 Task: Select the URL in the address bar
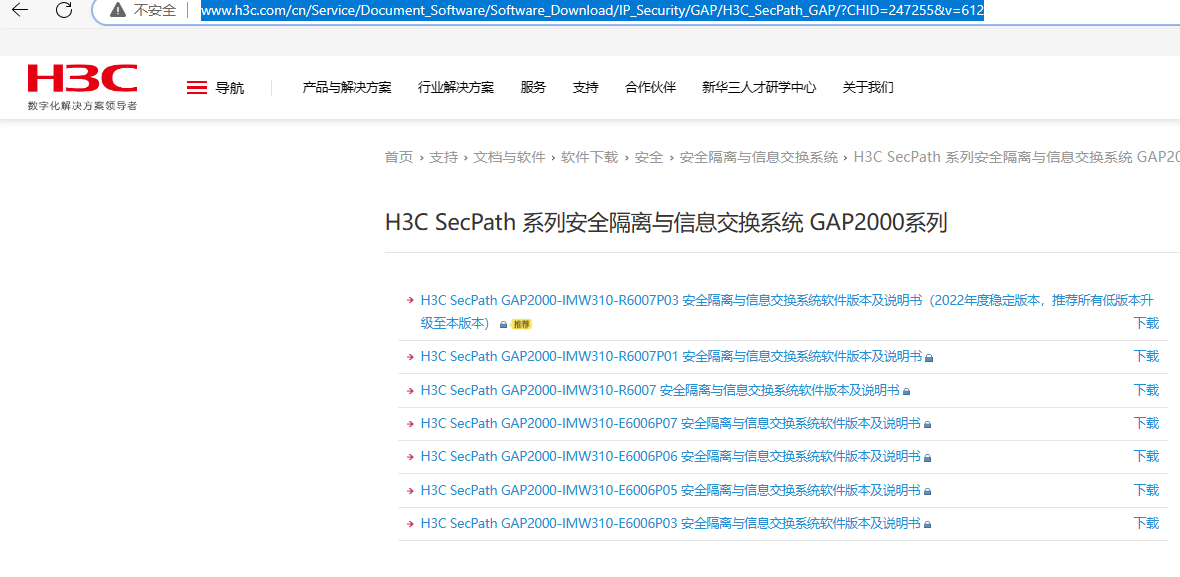(x=592, y=10)
